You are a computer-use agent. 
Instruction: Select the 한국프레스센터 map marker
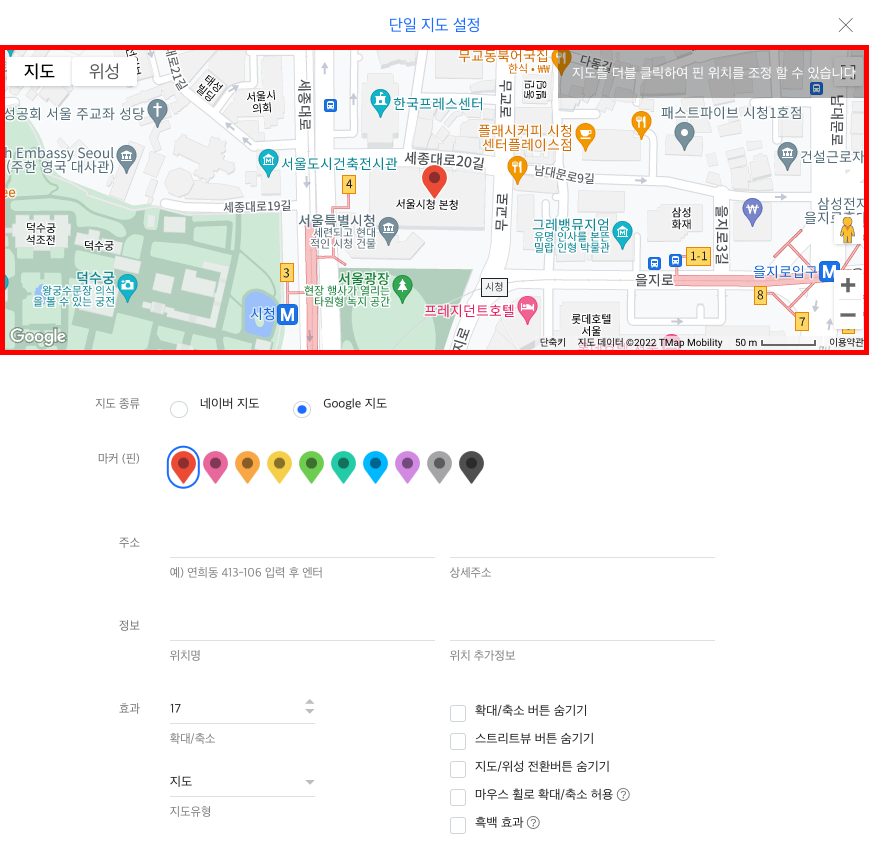pyautogui.click(x=380, y=103)
